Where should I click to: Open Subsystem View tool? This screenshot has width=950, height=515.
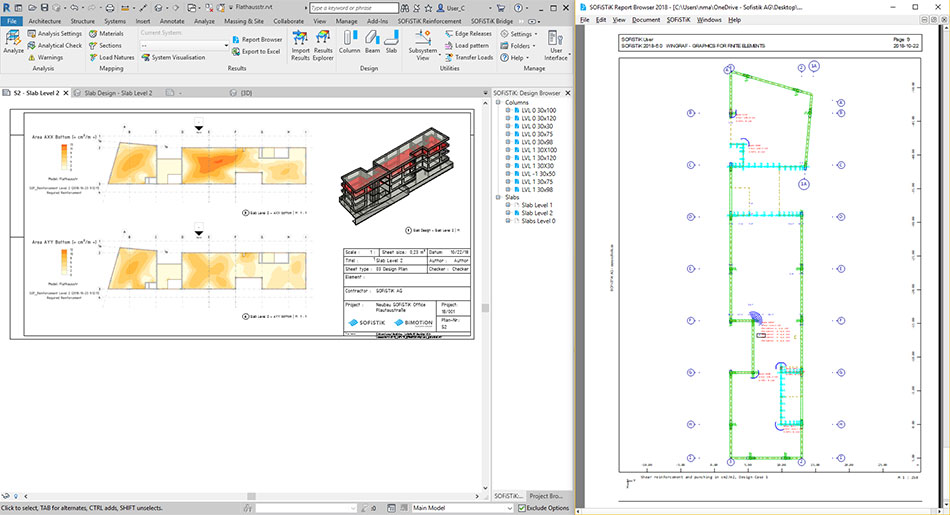point(423,45)
